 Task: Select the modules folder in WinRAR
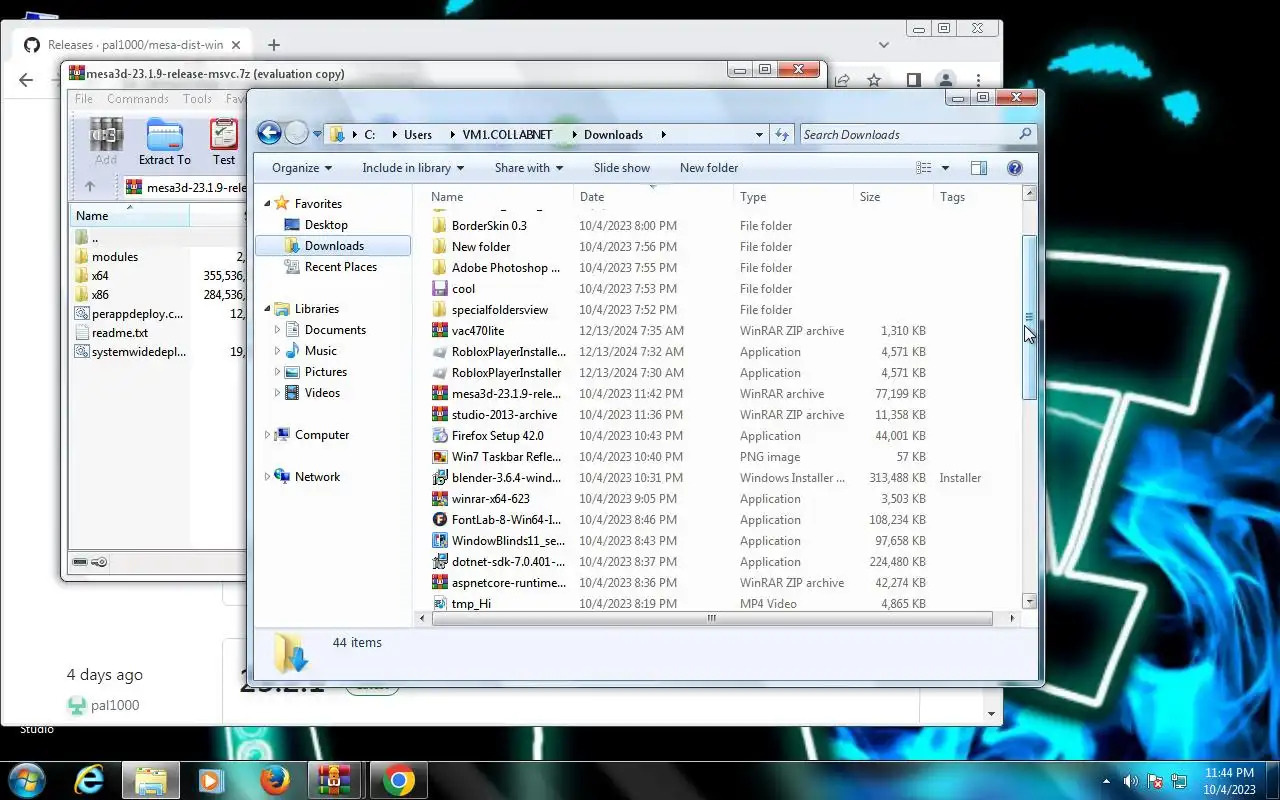click(x=115, y=257)
